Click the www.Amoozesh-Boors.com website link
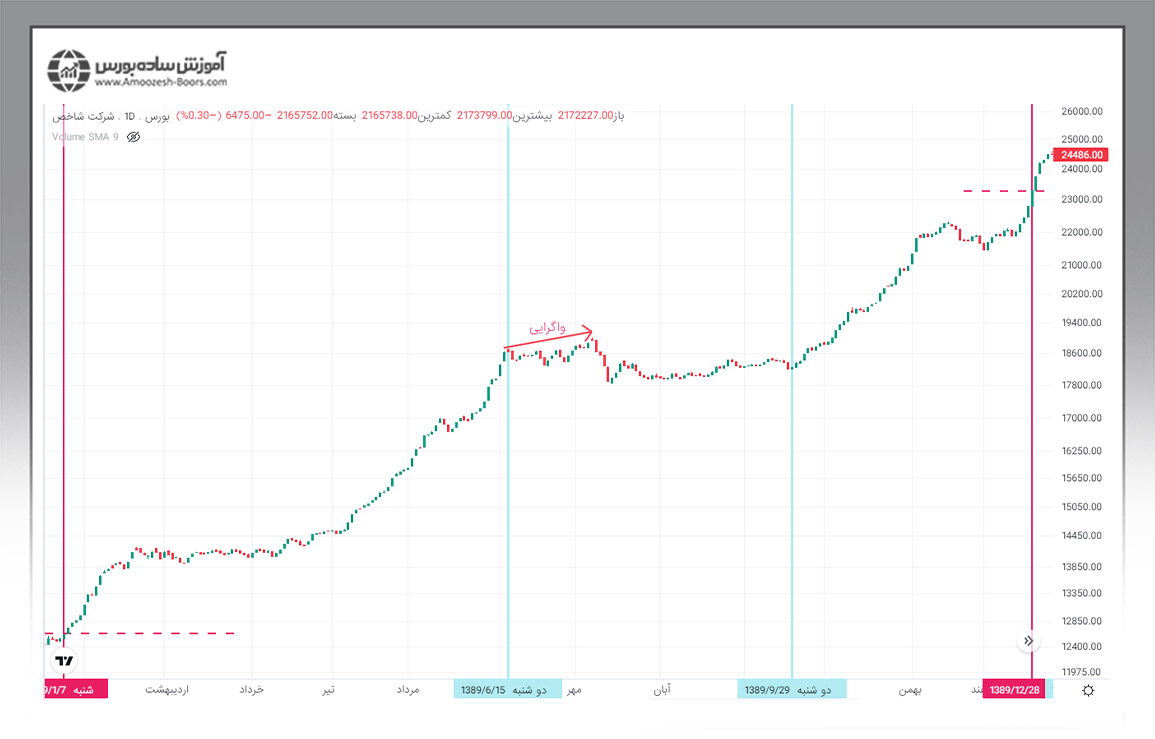 pyautogui.click(x=162, y=84)
